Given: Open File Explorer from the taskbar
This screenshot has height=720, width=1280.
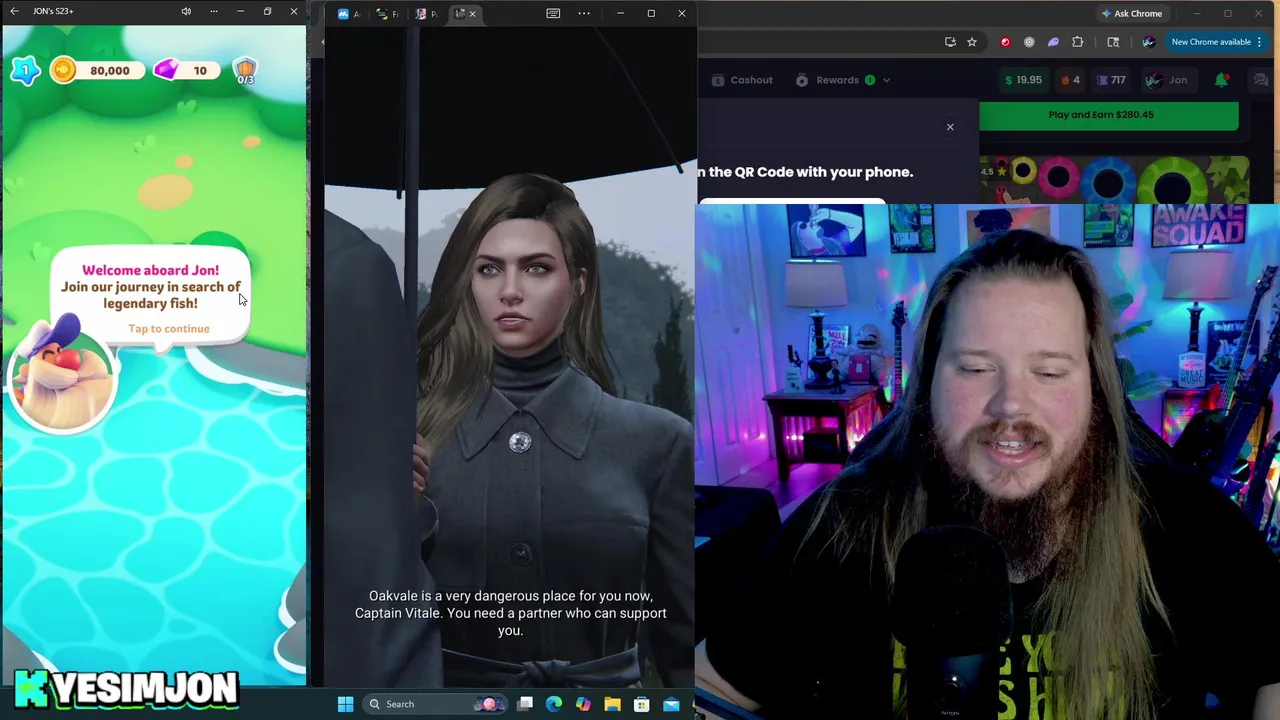Looking at the screenshot, I should [x=612, y=704].
